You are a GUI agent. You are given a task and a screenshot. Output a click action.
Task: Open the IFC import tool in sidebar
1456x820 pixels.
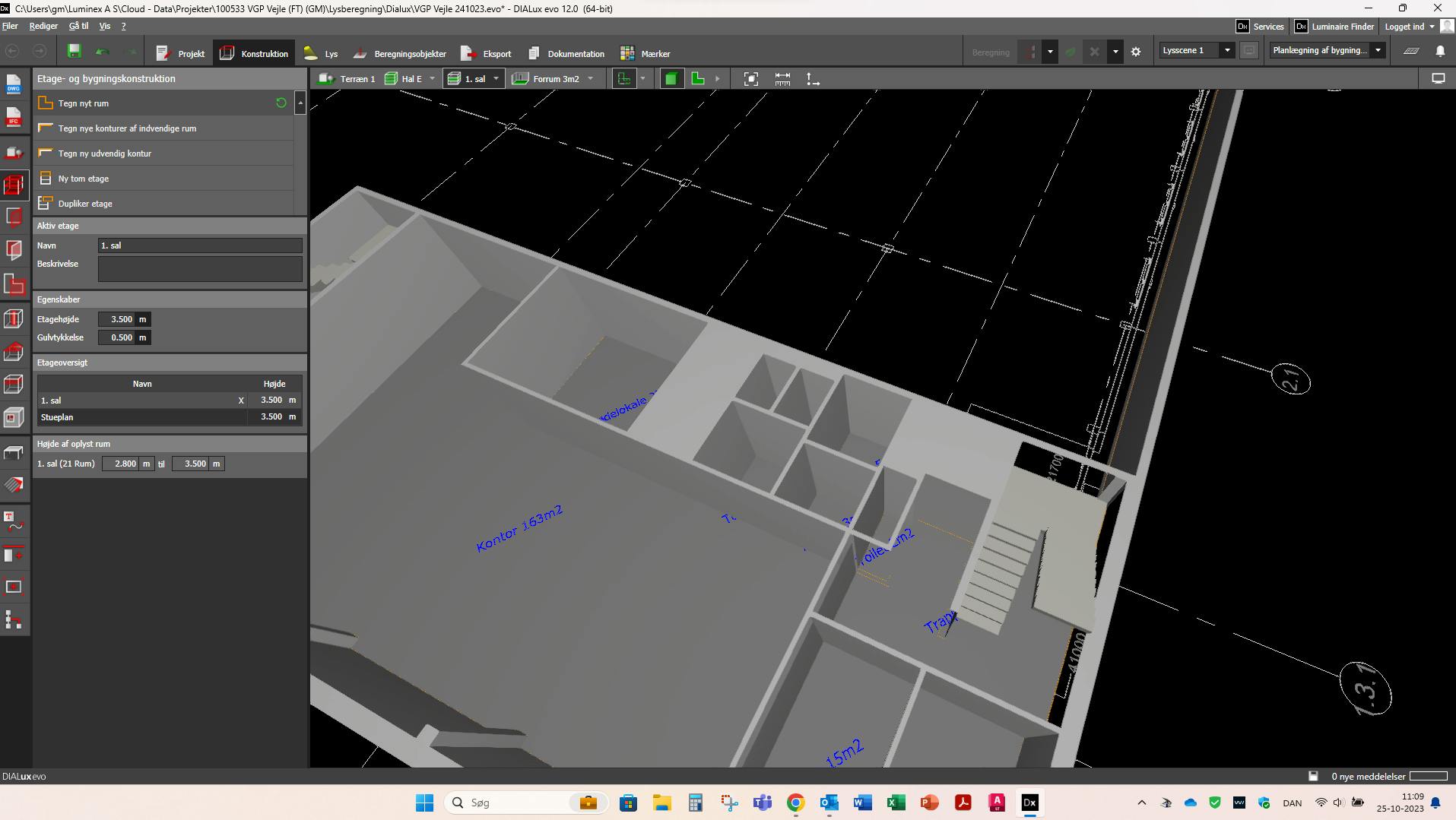(14, 117)
